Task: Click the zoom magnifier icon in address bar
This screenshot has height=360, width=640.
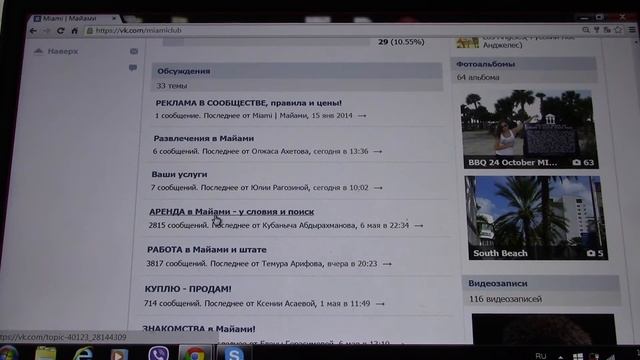Action: 586,30
